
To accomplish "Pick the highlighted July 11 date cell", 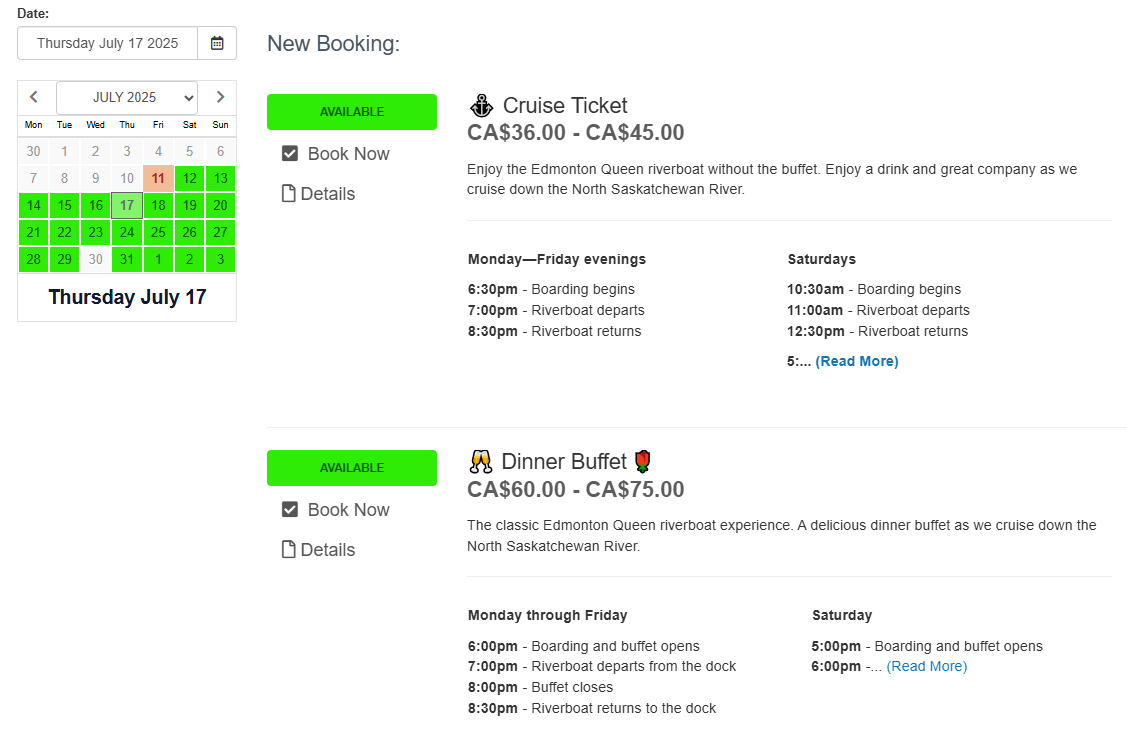I will pyautogui.click(x=158, y=179).
